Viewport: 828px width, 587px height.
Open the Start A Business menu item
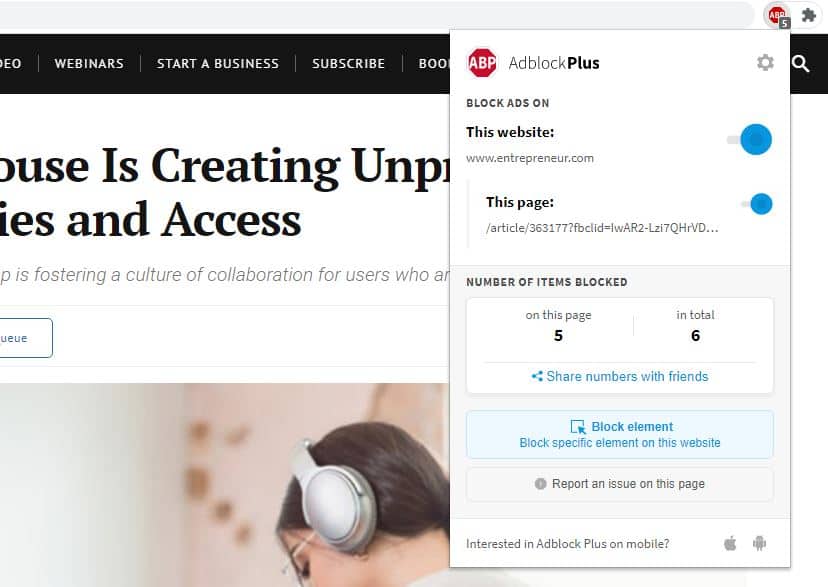[218, 63]
